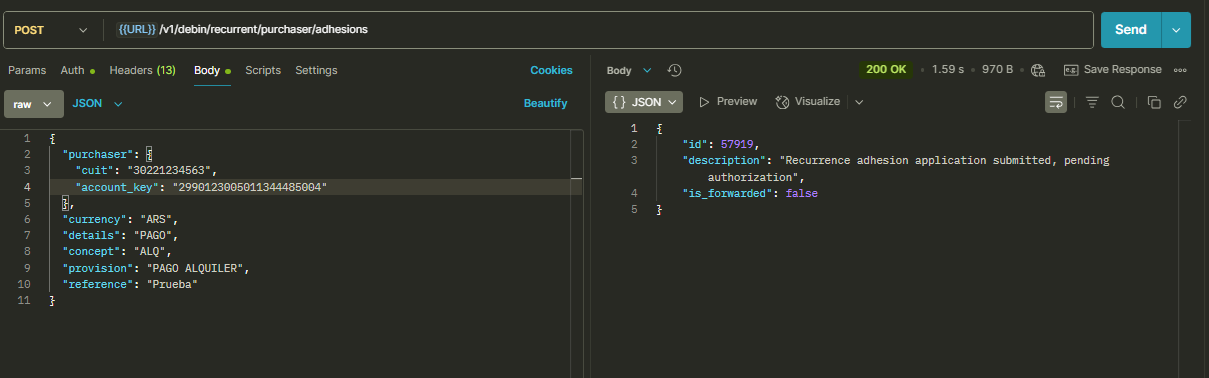Copy the response body to clipboard
Screen dimensions: 1209x378
click(x=1154, y=102)
